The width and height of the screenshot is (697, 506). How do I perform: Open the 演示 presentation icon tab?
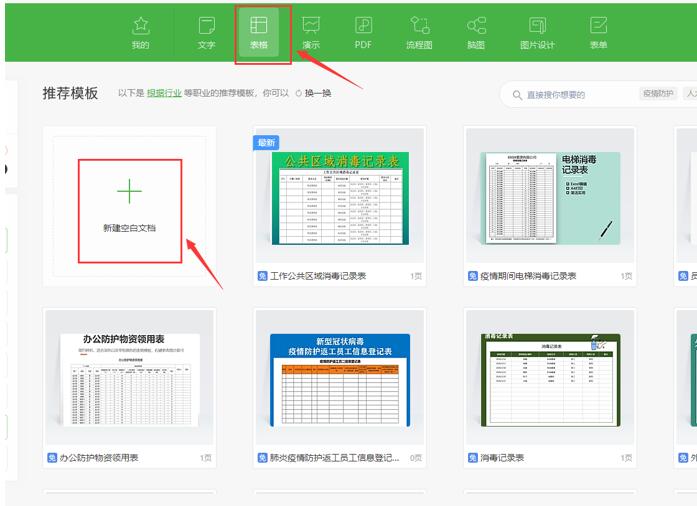tap(311, 32)
